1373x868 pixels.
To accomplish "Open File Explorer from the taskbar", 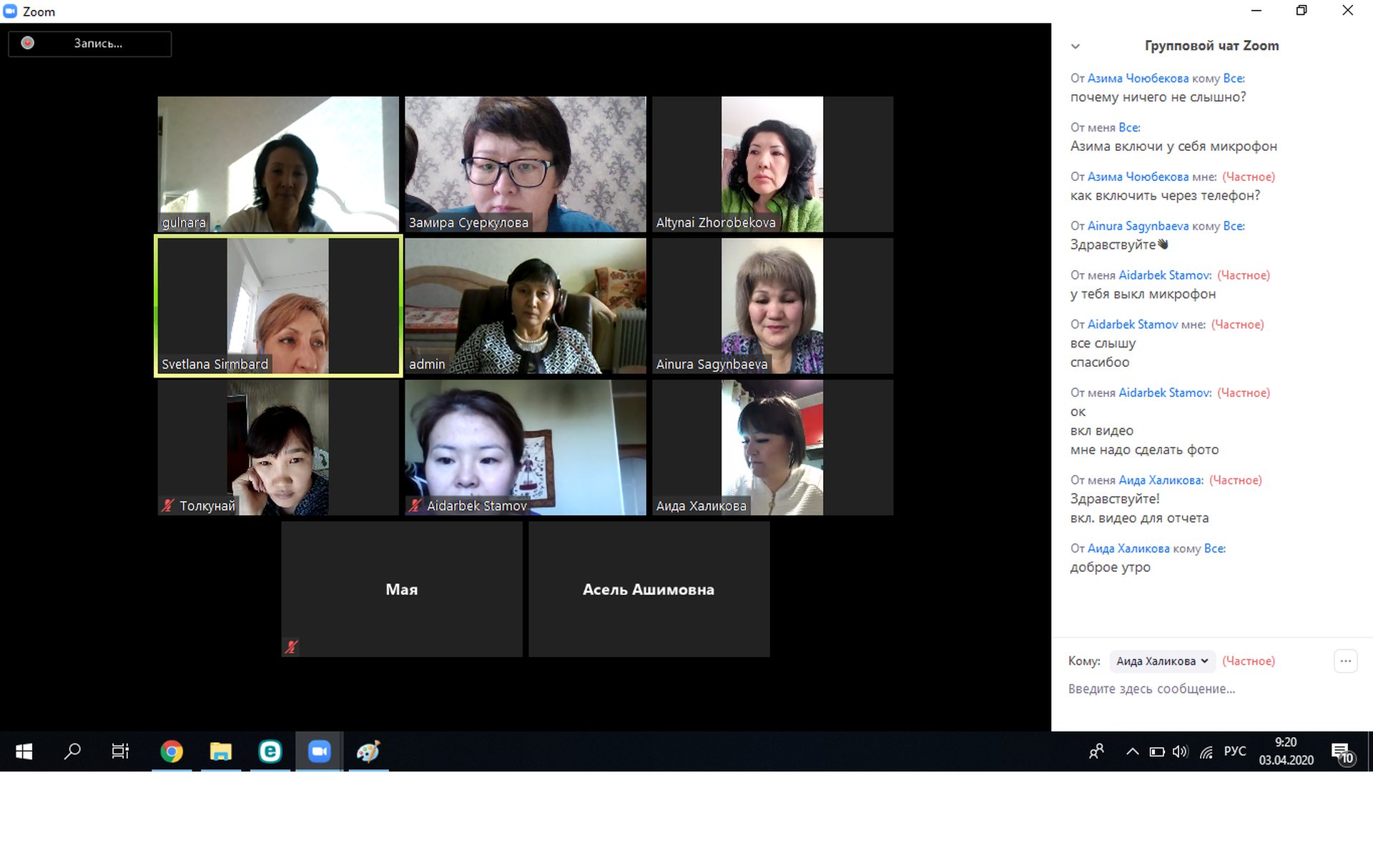I will pyautogui.click(x=220, y=751).
